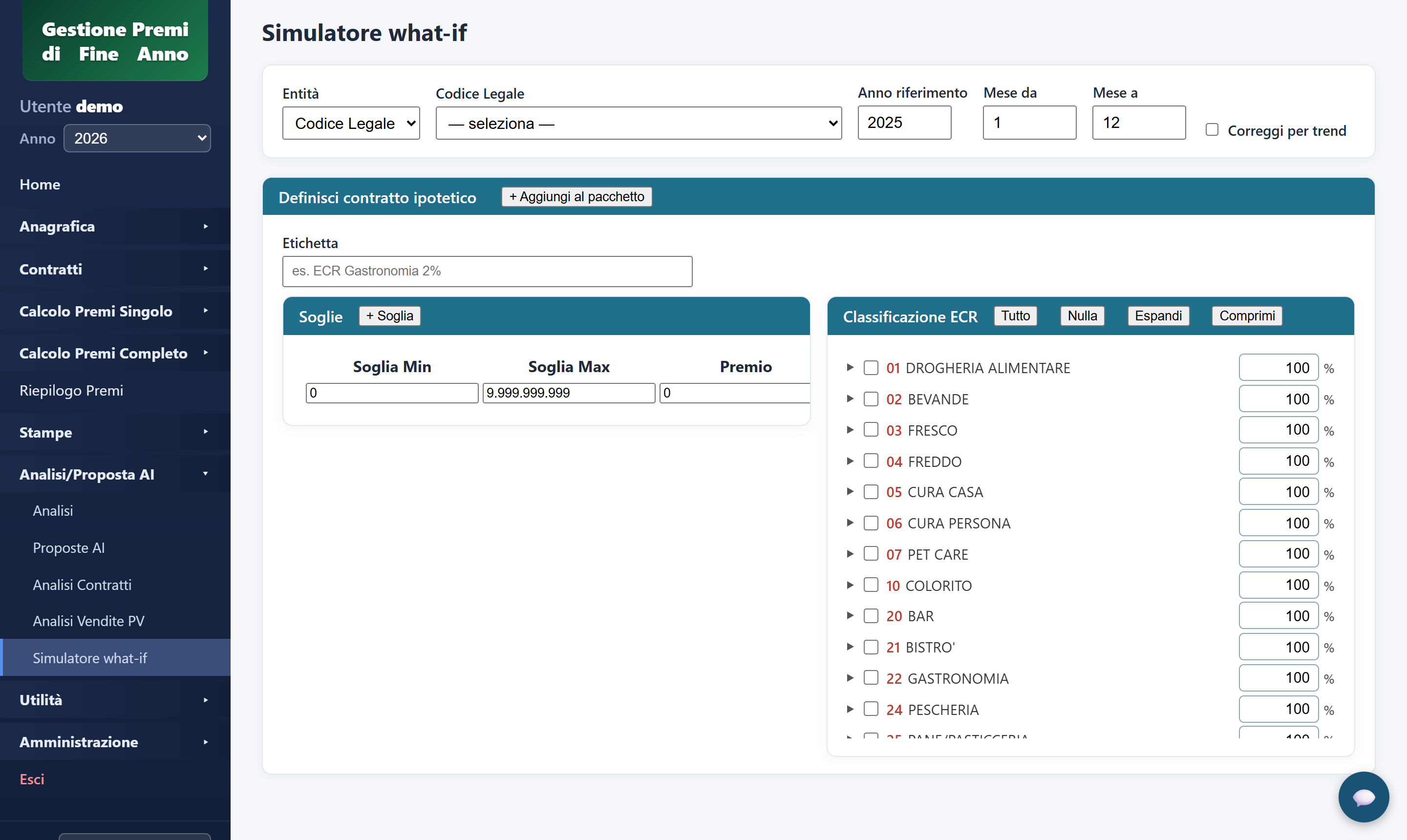Image resolution: width=1407 pixels, height=840 pixels.
Task: Select Simulatore what-if in sidebar
Action: pos(115,658)
